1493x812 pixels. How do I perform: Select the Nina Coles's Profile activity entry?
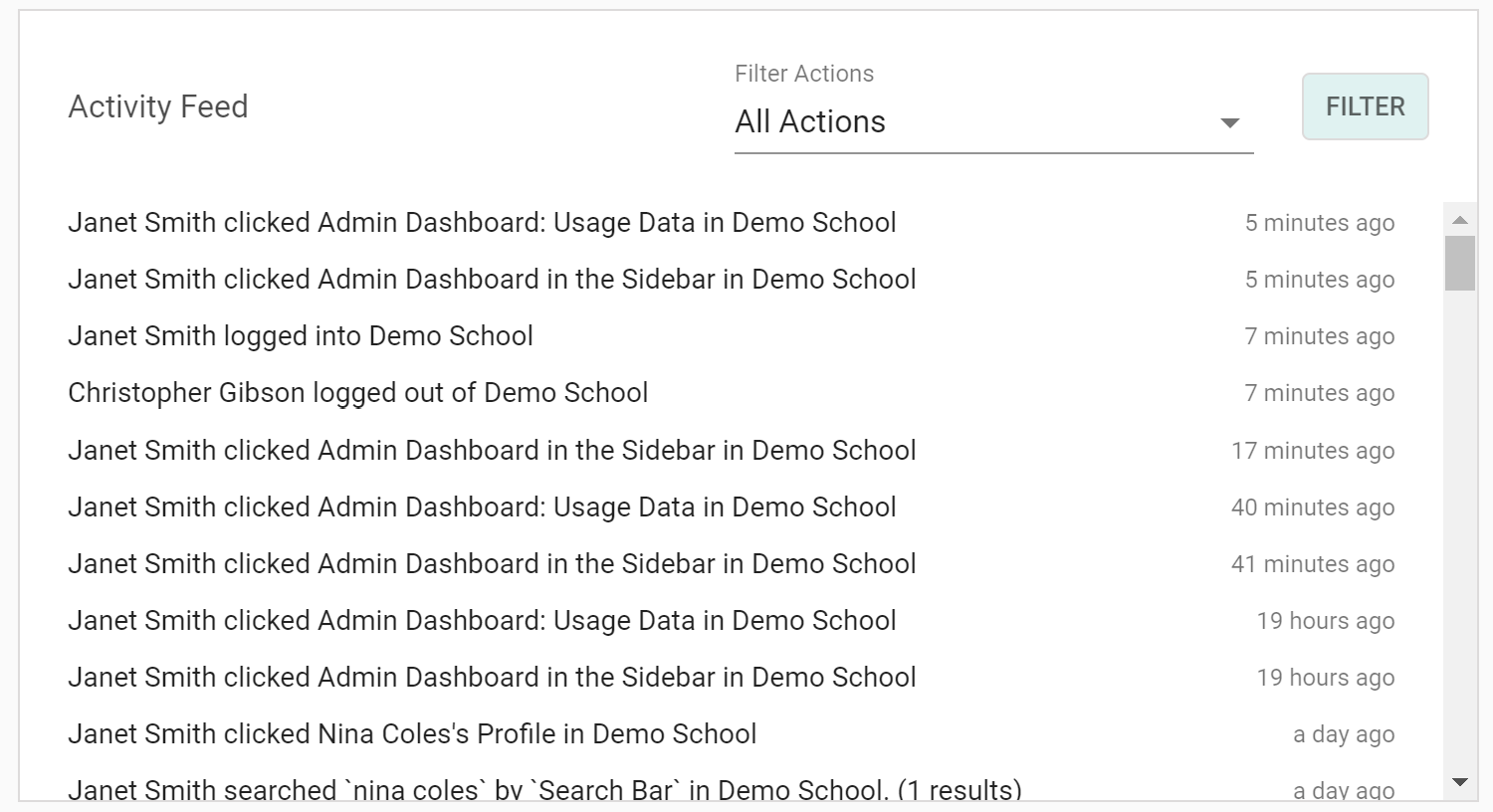point(412,734)
